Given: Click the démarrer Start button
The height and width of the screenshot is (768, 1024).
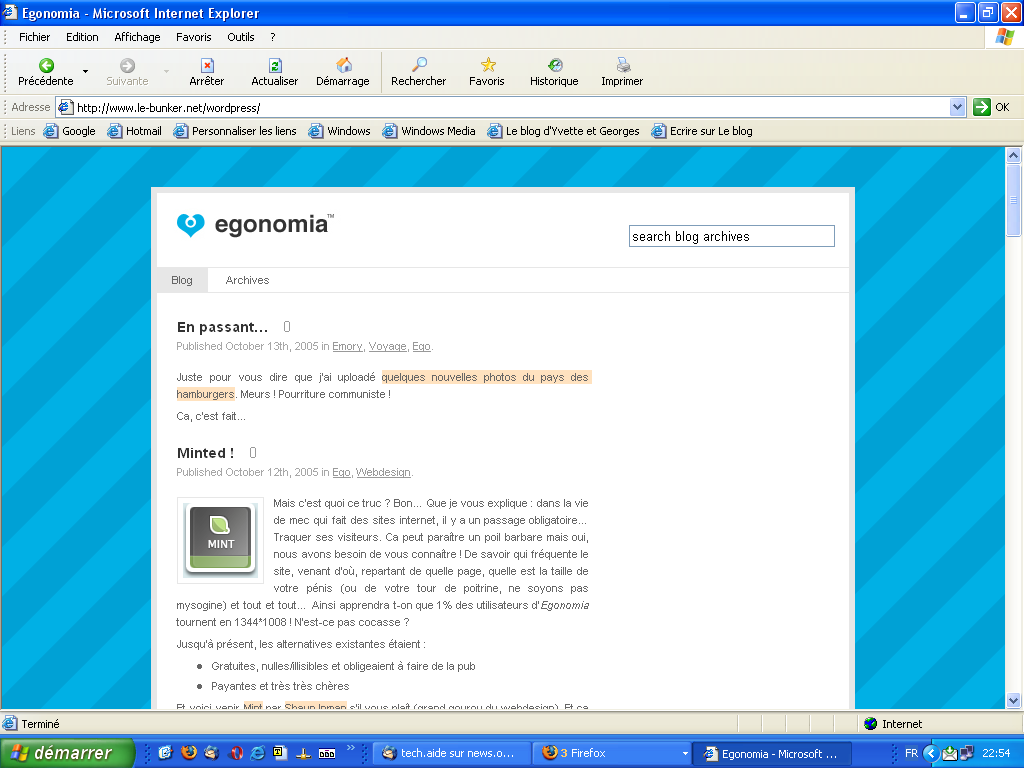Looking at the screenshot, I should pyautogui.click(x=67, y=753).
